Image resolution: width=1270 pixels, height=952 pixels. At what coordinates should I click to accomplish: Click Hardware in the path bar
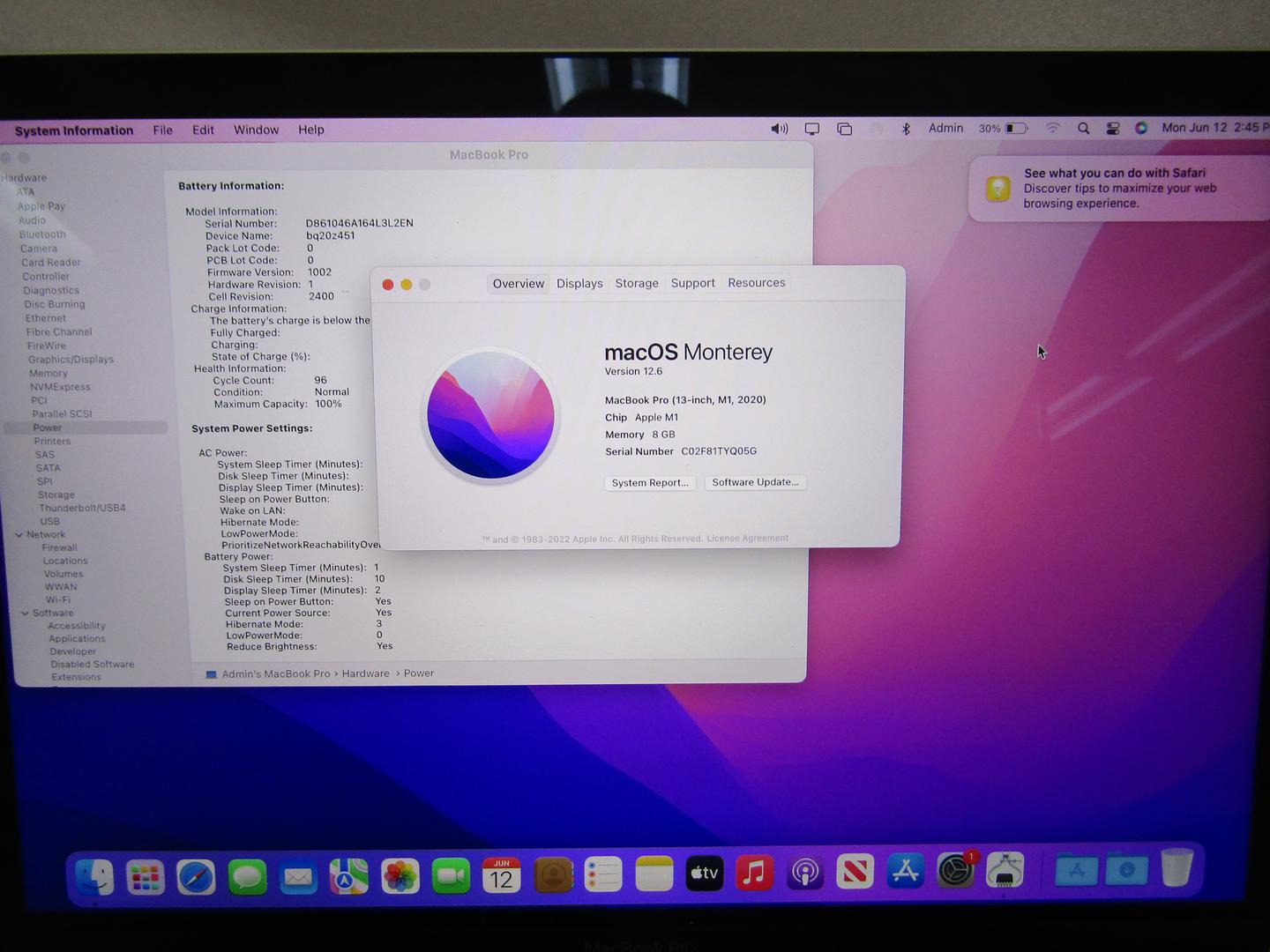click(365, 674)
